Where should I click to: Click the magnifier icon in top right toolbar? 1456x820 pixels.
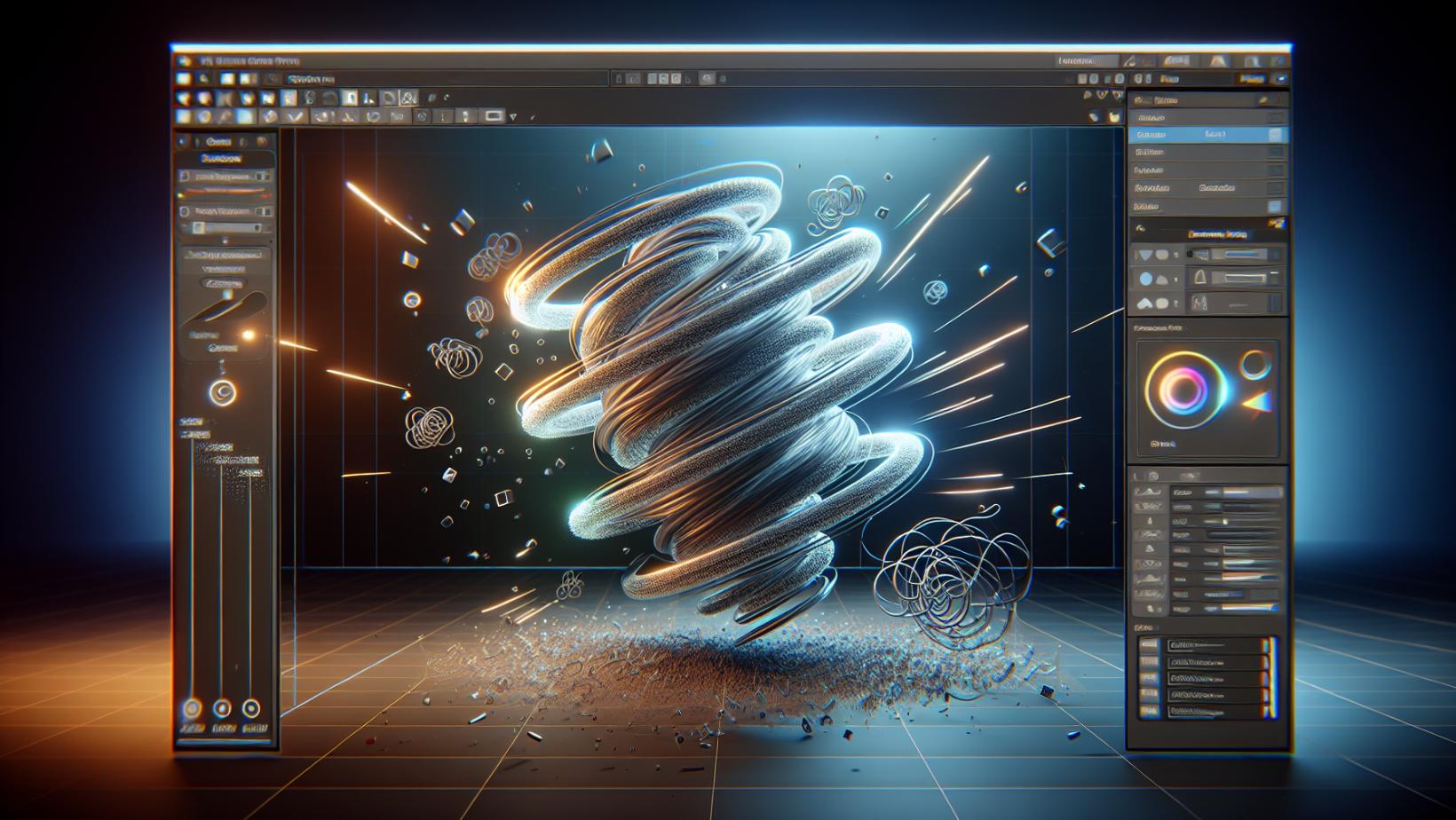click(x=708, y=79)
